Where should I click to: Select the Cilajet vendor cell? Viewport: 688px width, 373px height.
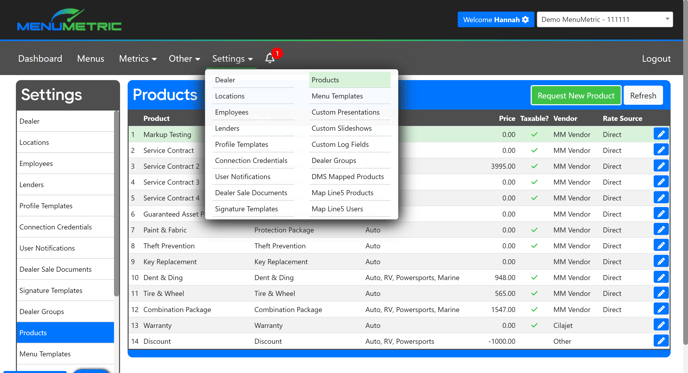click(x=563, y=325)
